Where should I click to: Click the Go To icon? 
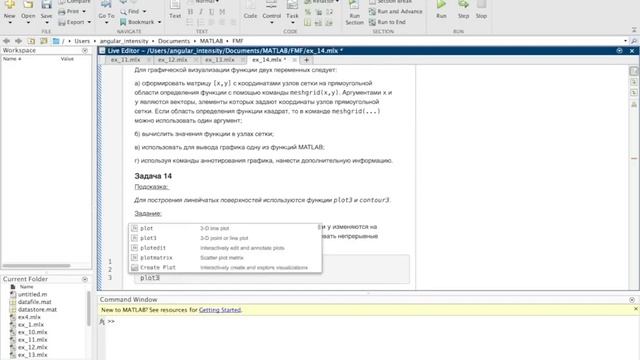click(x=107, y=5)
